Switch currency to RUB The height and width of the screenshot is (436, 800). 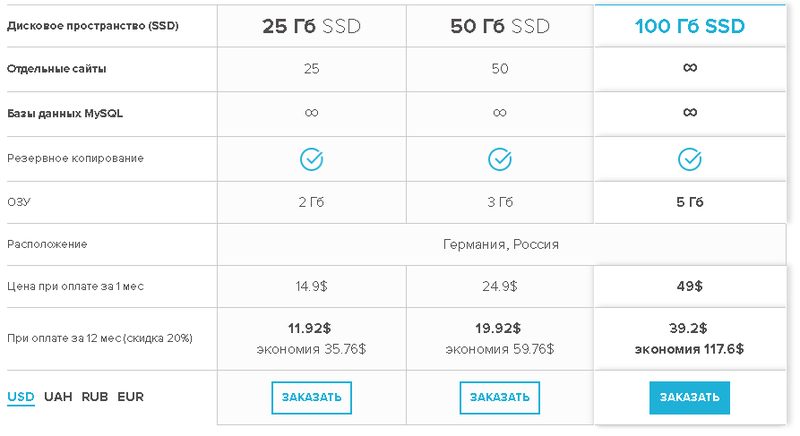[x=95, y=397]
